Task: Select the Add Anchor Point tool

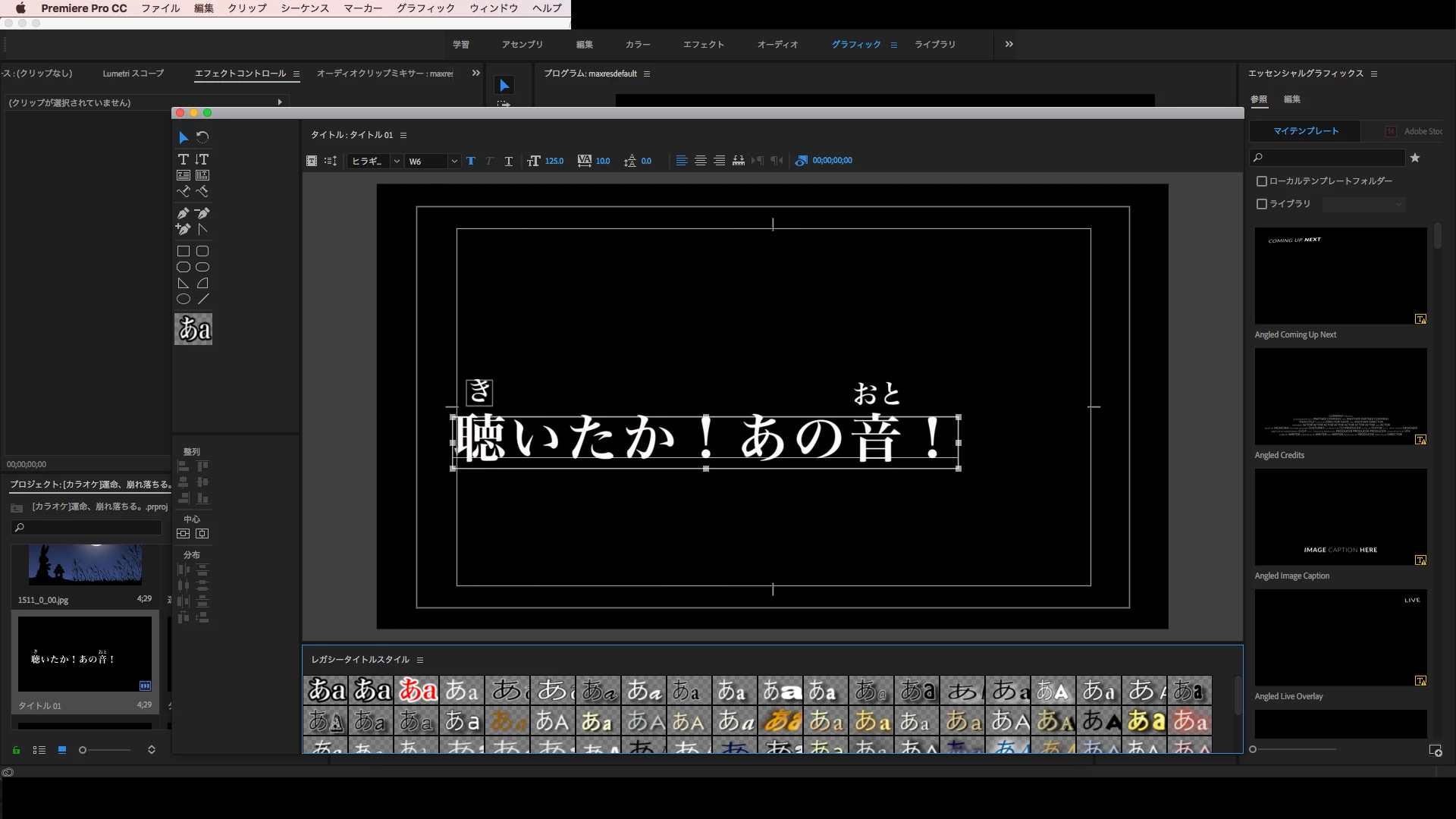Action: coord(183,229)
